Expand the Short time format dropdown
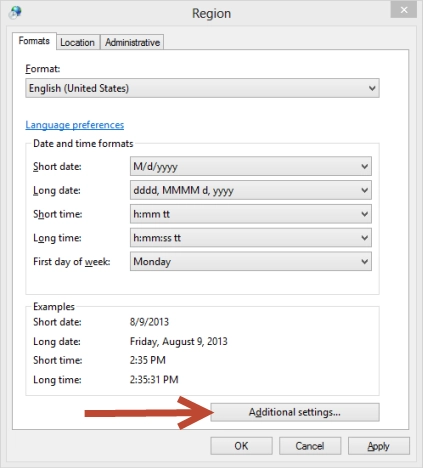423x468 pixels. pos(251,214)
